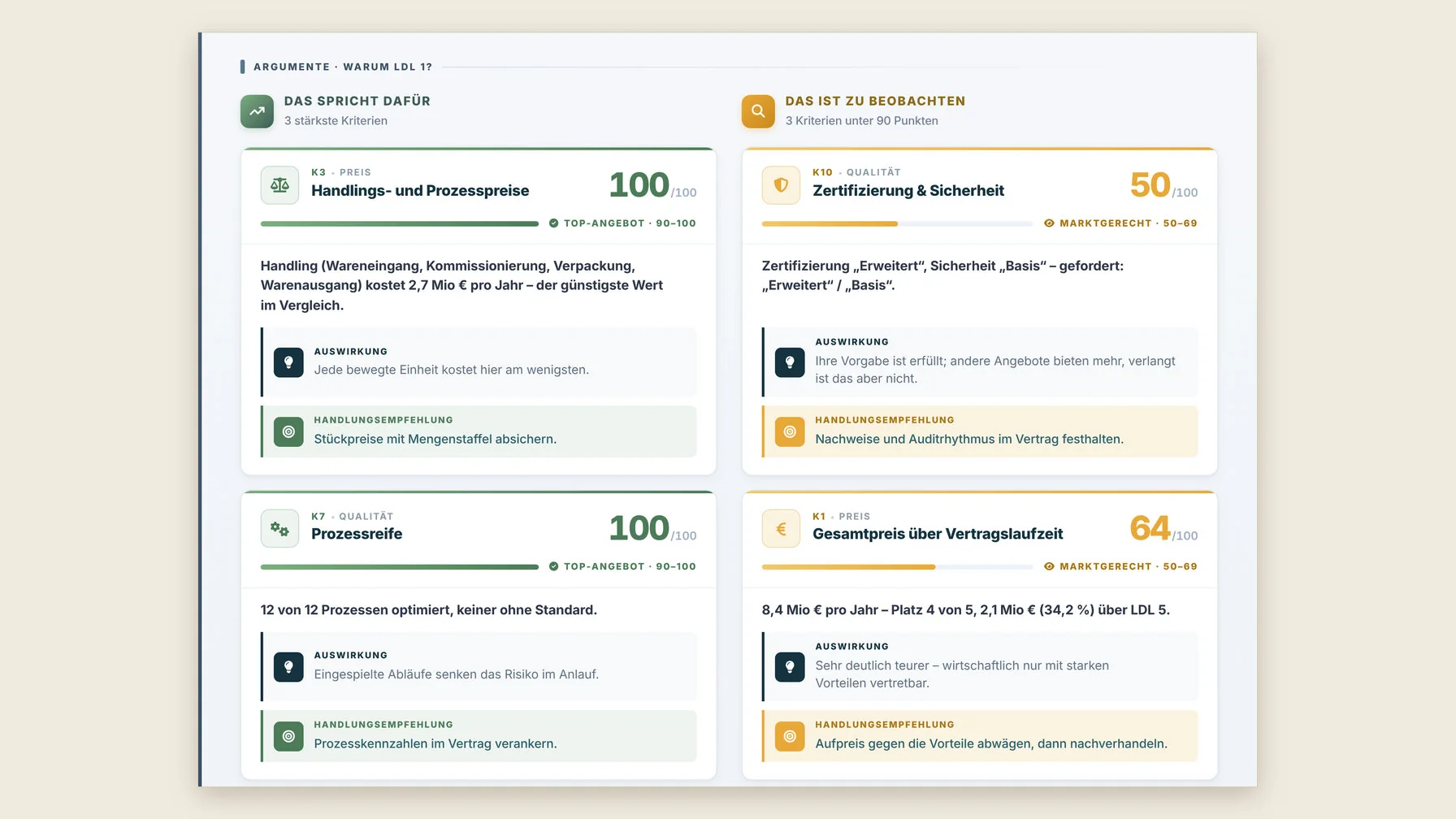The height and width of the screenshot is (819, 1456).
Task: Click the target icon next to 'Stückpreise mit Mengenstaffel'
Action: tap(288, 431)
